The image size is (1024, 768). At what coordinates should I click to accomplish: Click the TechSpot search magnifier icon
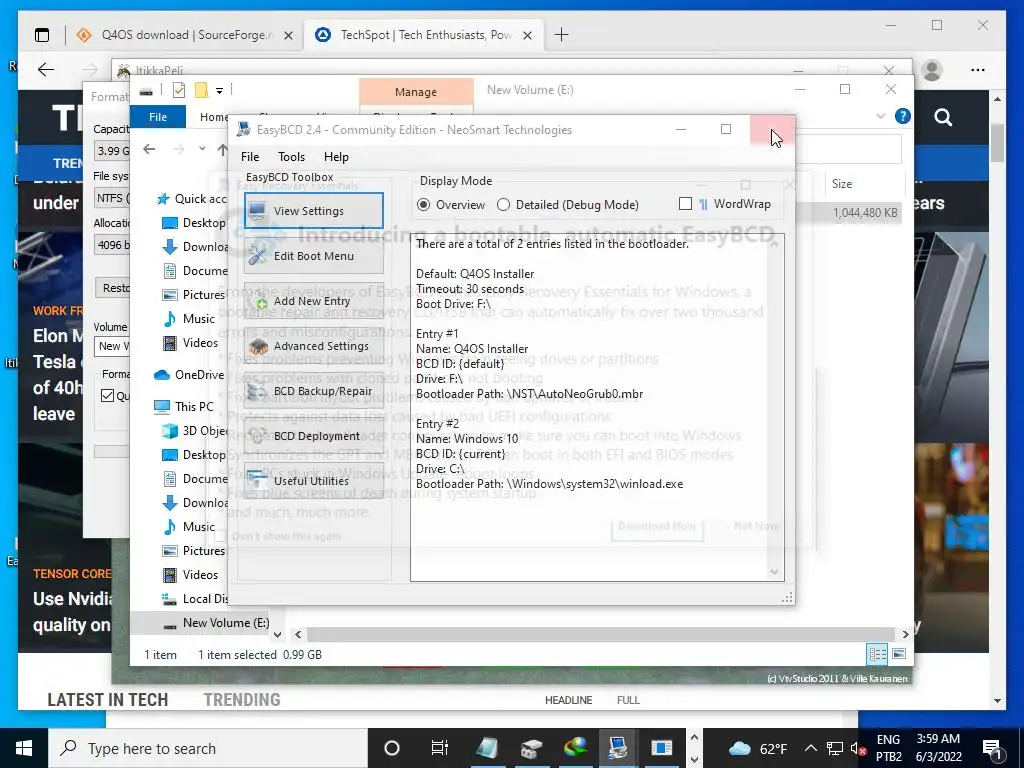(943, 118)
